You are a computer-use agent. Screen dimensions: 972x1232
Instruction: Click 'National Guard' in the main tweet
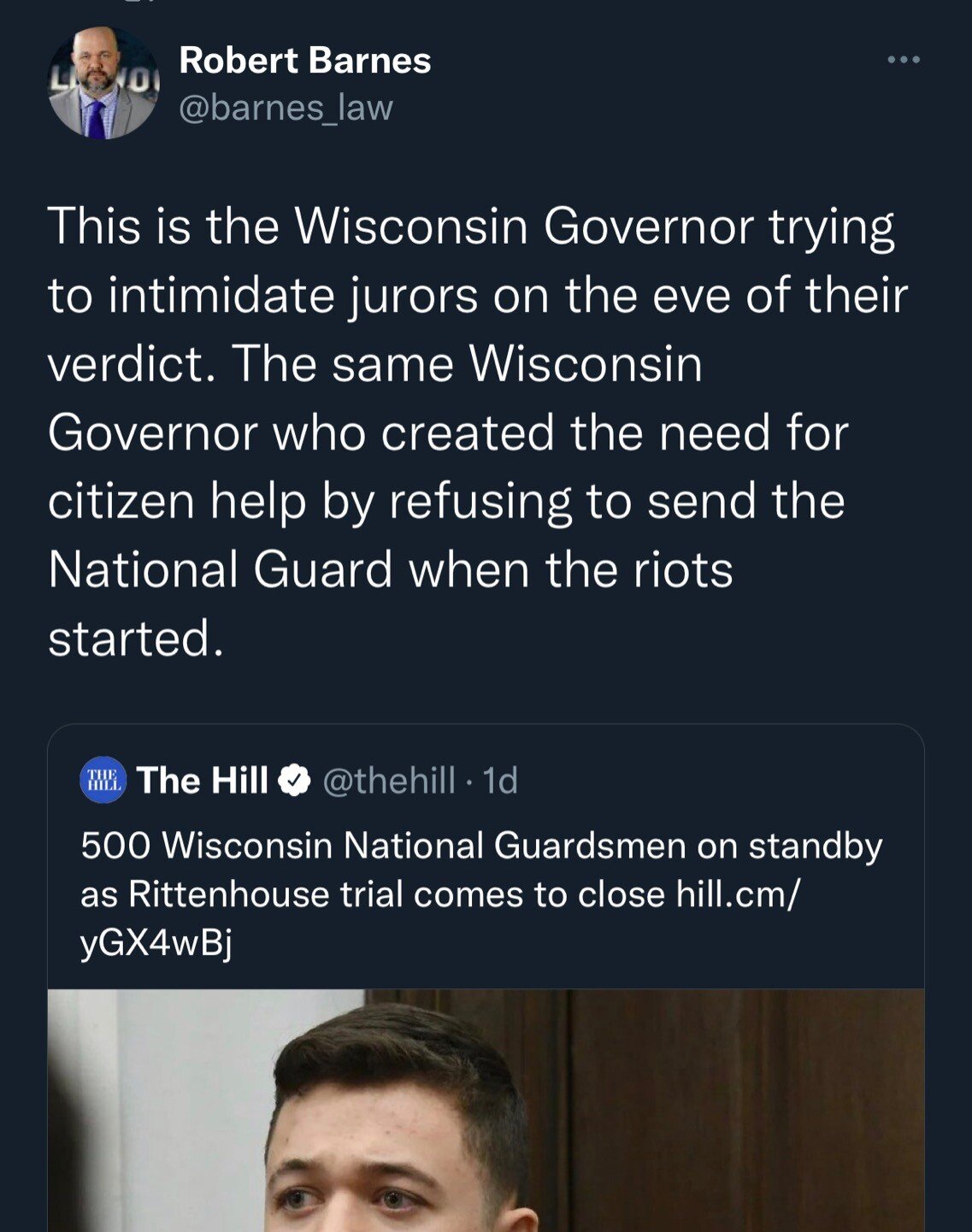click(220, 570)
